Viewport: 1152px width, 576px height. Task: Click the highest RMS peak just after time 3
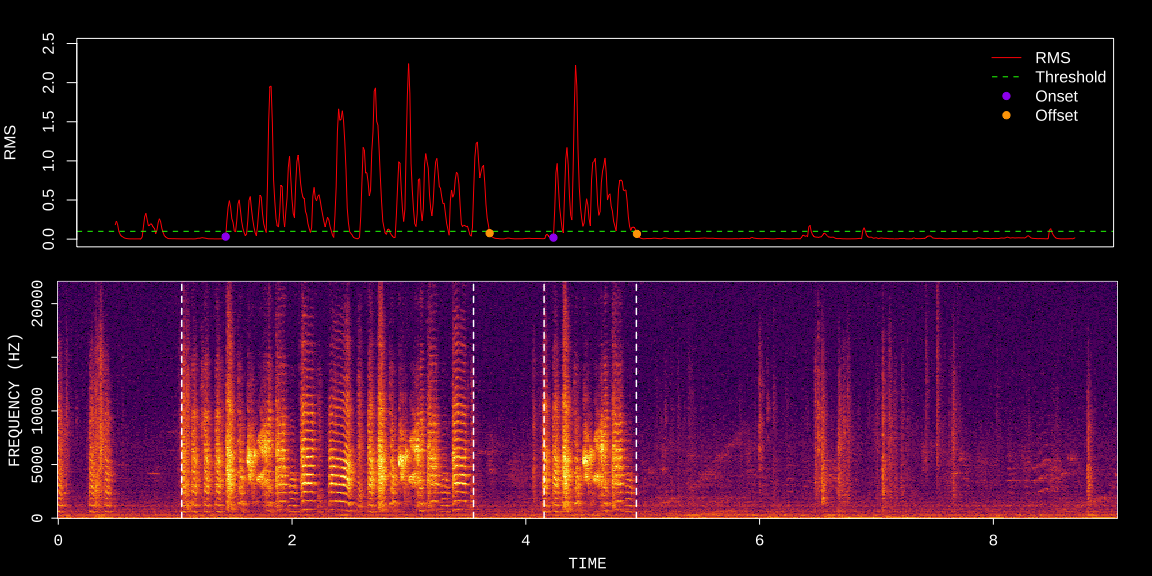click(408, 65)
